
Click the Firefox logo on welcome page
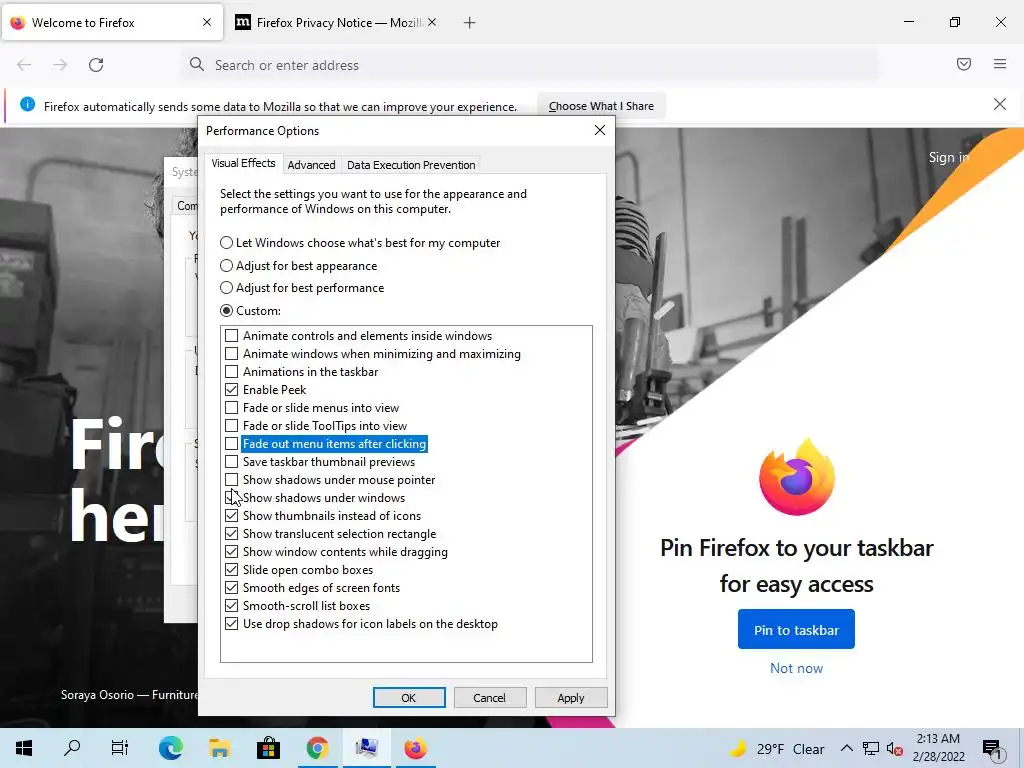pyautogui.click(x=797, y=477)
